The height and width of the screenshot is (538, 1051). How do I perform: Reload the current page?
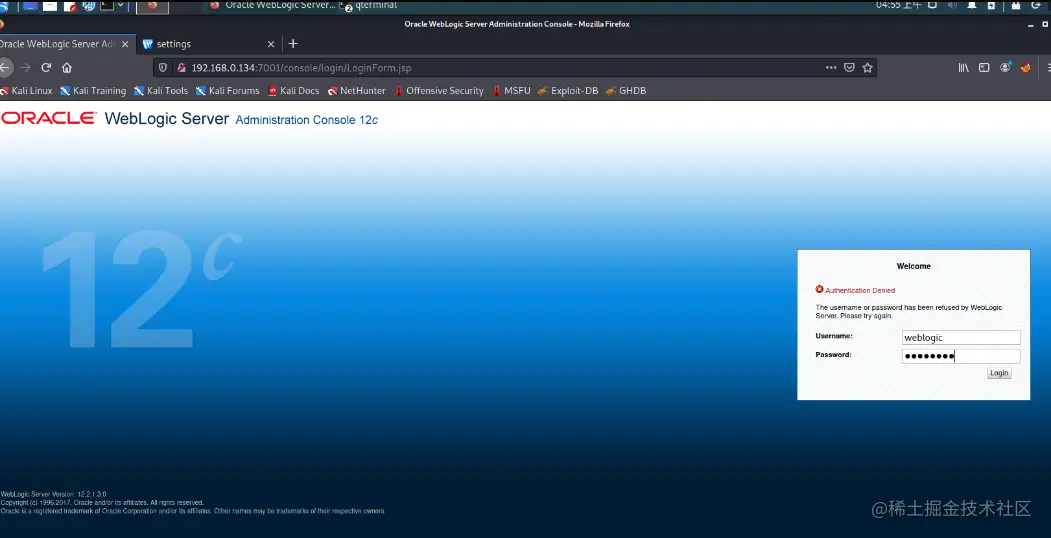46,68
